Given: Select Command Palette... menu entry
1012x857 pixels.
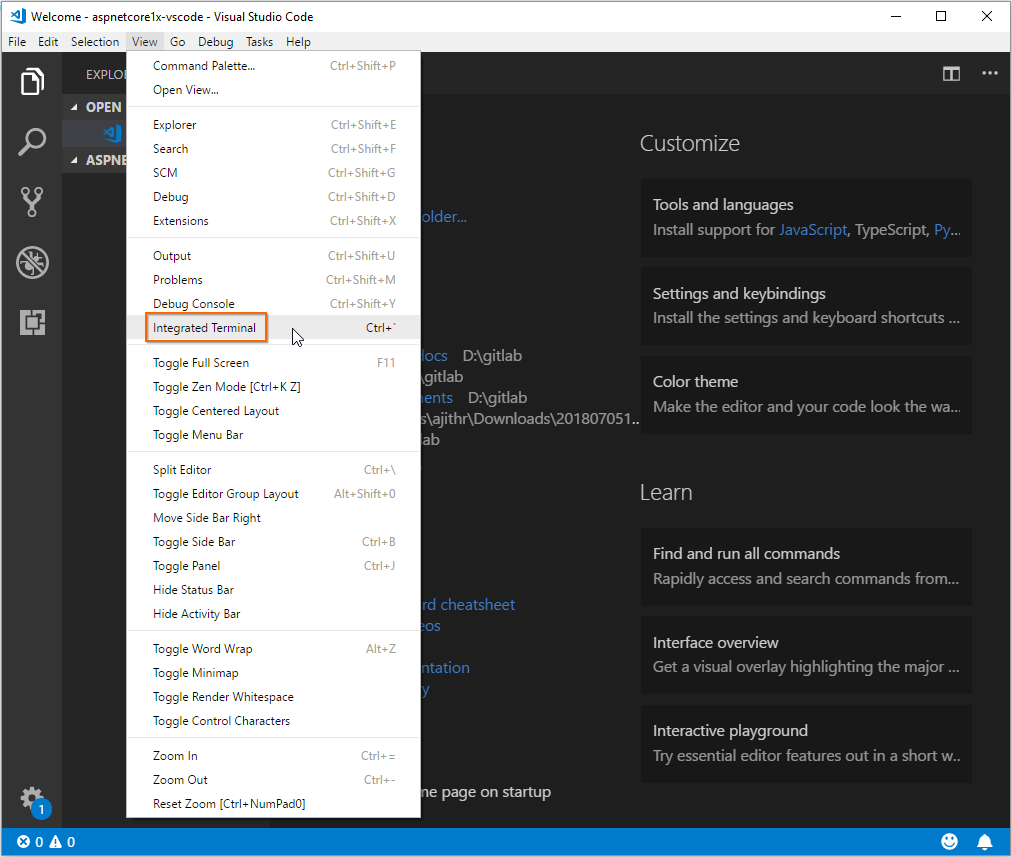Looking at the screenshot, I should (274, 66).
